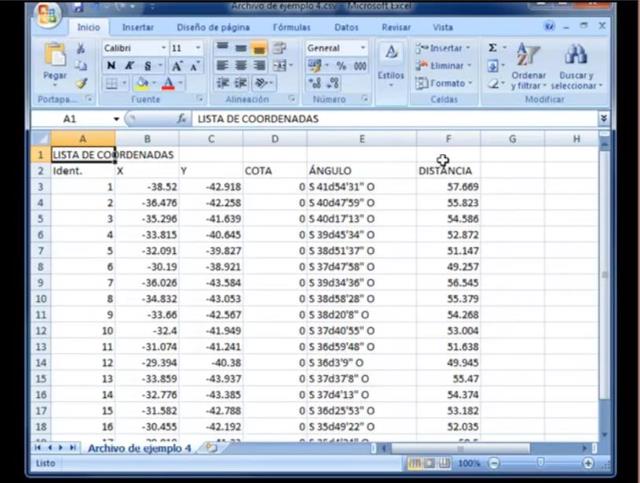640x483 pixels.
Task: Apply cell borders icon
Action: (111, 84)
